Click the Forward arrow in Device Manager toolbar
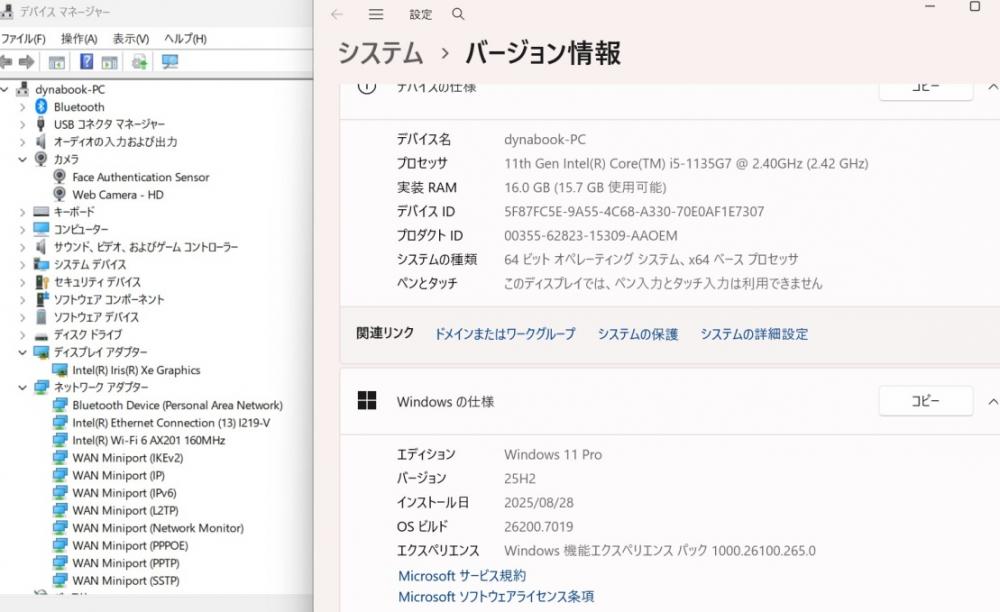The width and height of the screenshot is (1000, 612). pos(26,62)
